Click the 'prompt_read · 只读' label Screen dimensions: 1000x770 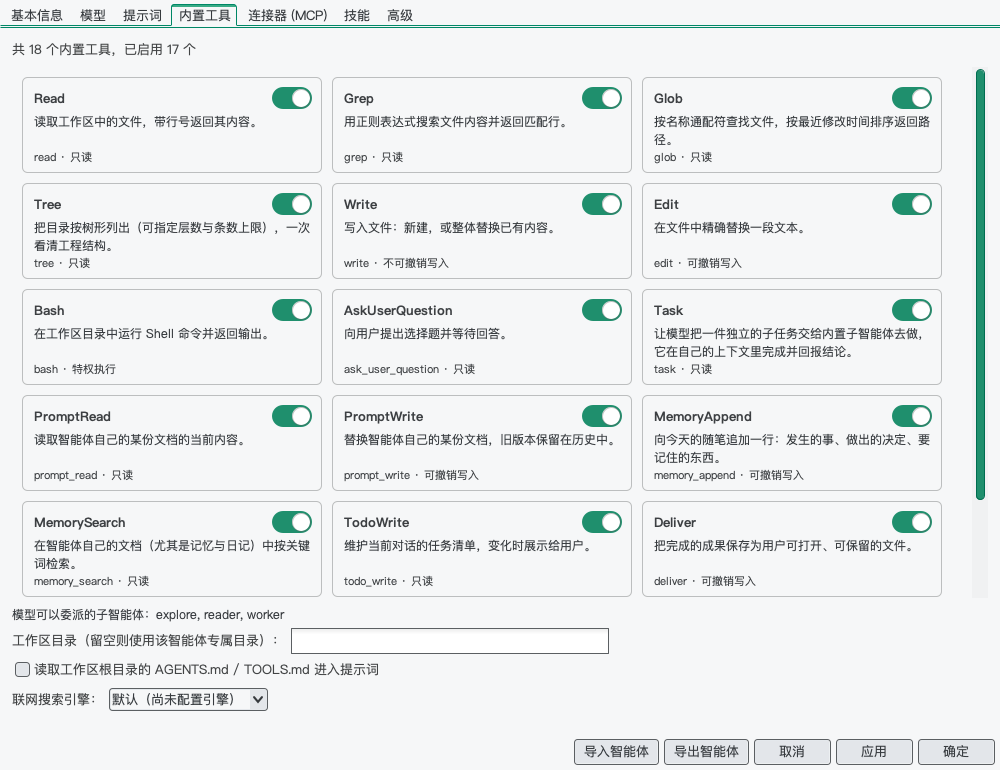coord(84,475)
